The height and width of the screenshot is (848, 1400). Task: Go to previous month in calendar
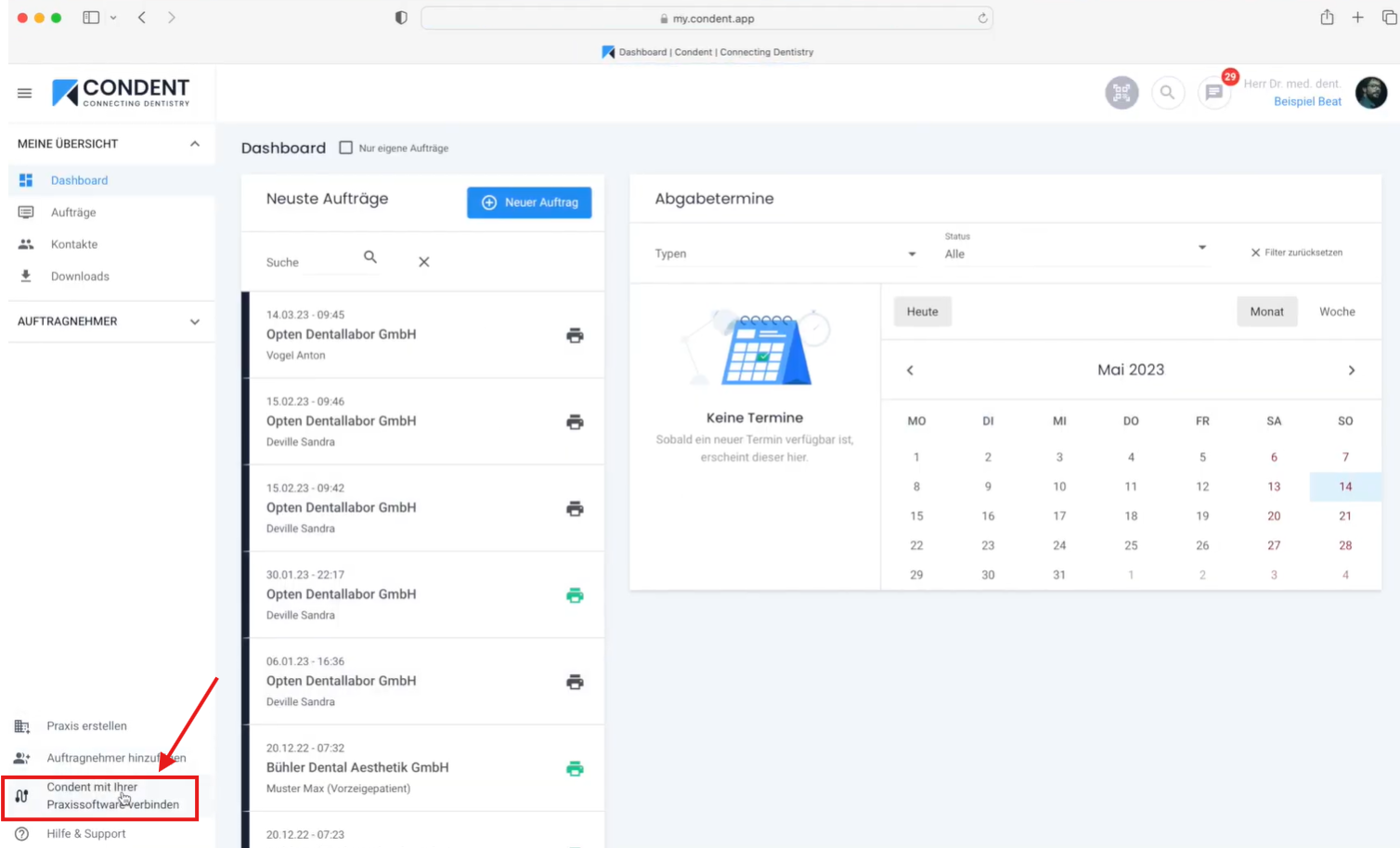pos(910,370)
